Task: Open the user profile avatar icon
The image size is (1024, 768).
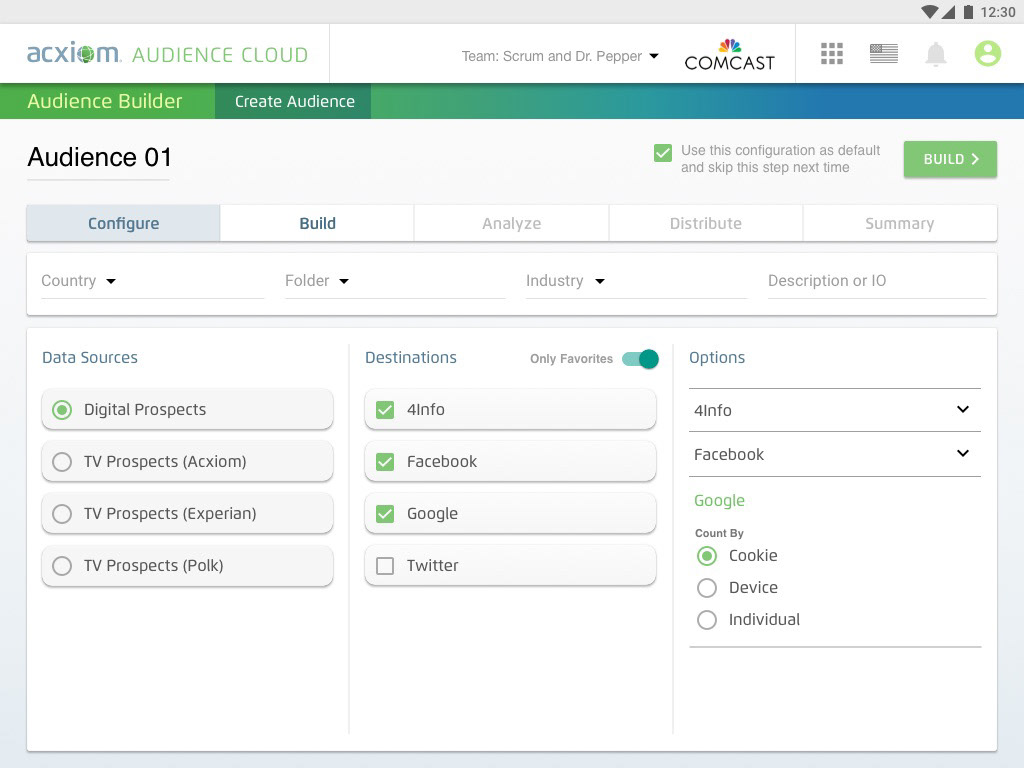Action: pyautogui.click(x=988, y=54)
